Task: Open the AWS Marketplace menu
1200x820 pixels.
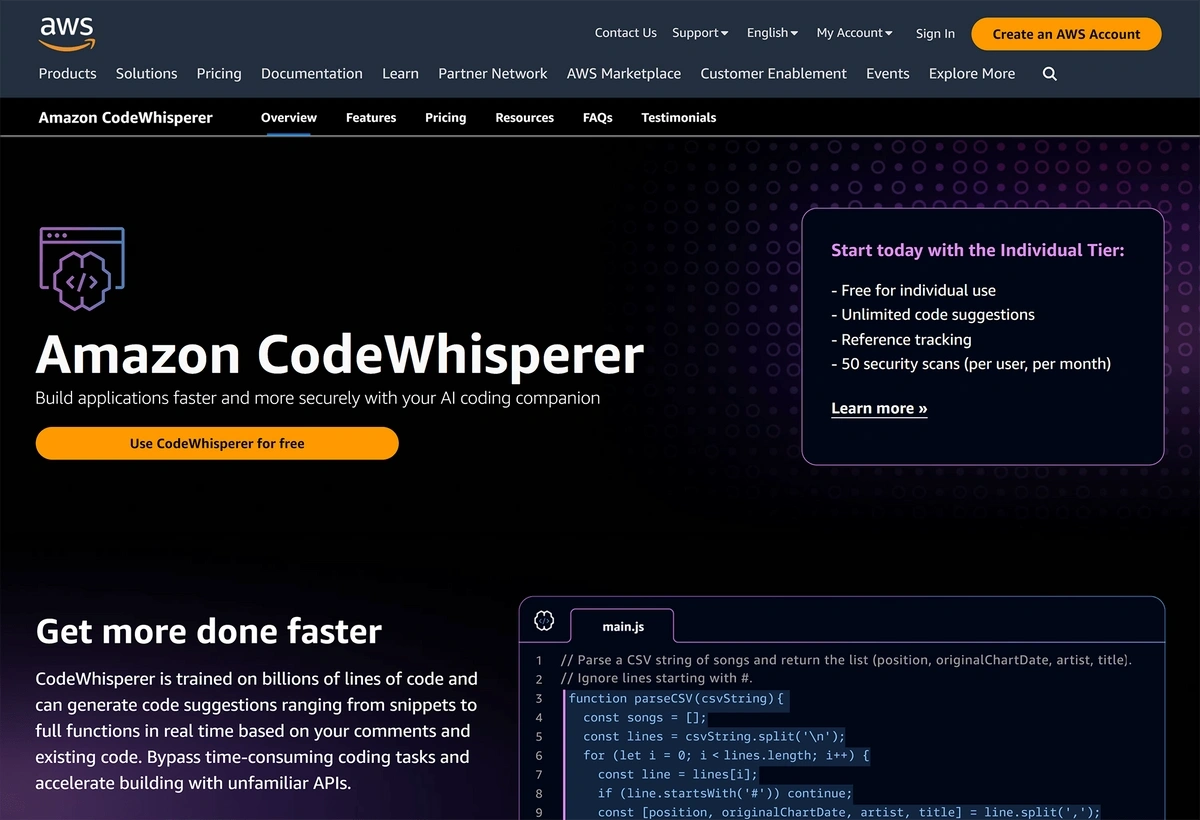Action: 624,74
